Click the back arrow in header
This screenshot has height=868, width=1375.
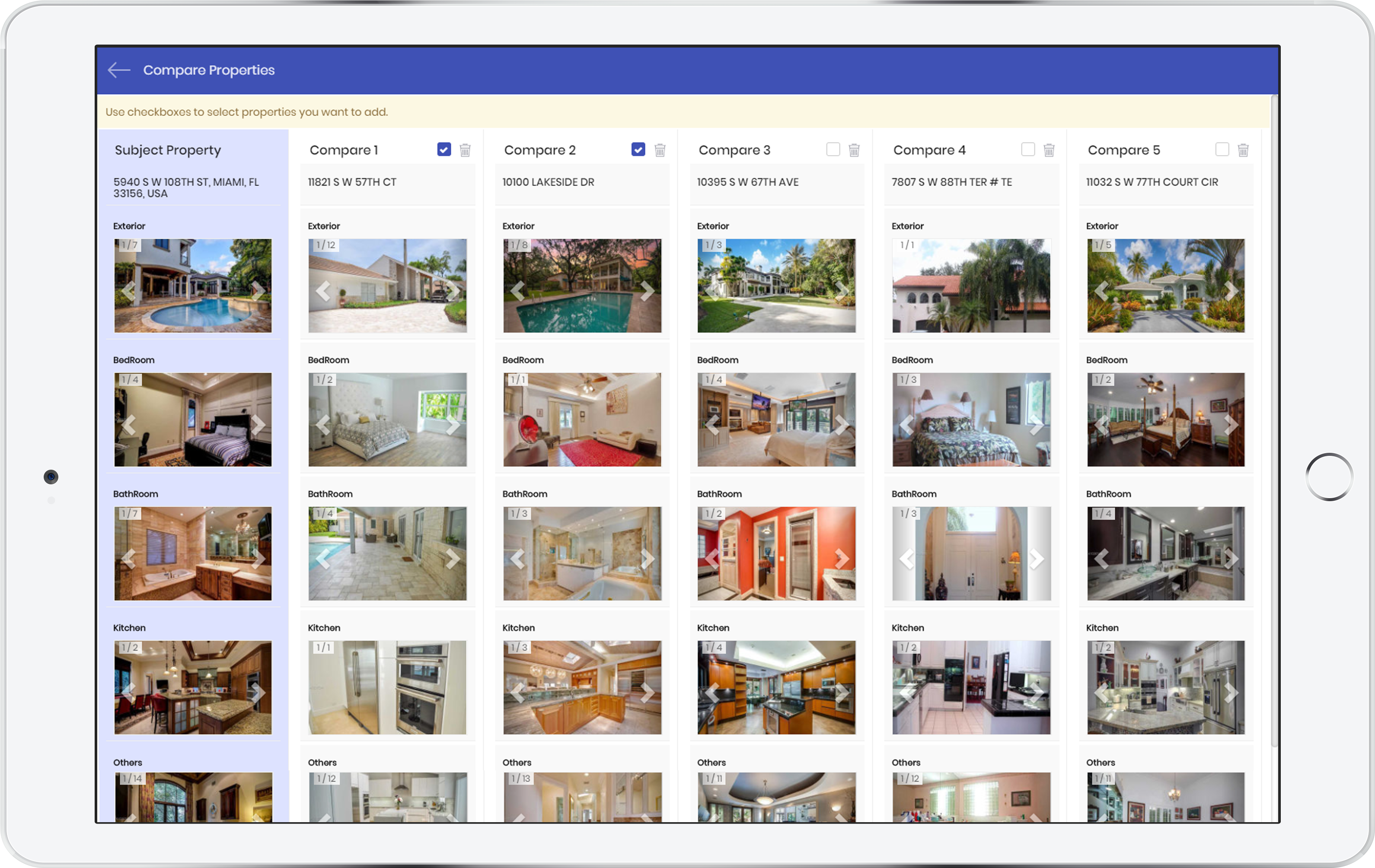tap(119, 70)
